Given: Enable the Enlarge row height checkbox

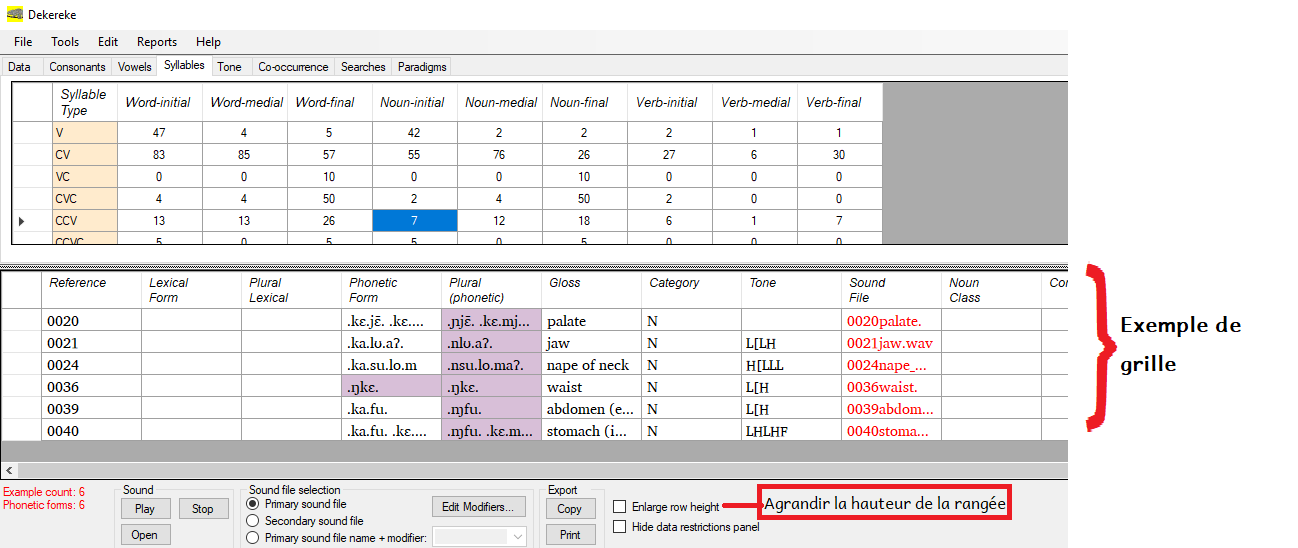Looking at the screenshot, I should [620, 507].
